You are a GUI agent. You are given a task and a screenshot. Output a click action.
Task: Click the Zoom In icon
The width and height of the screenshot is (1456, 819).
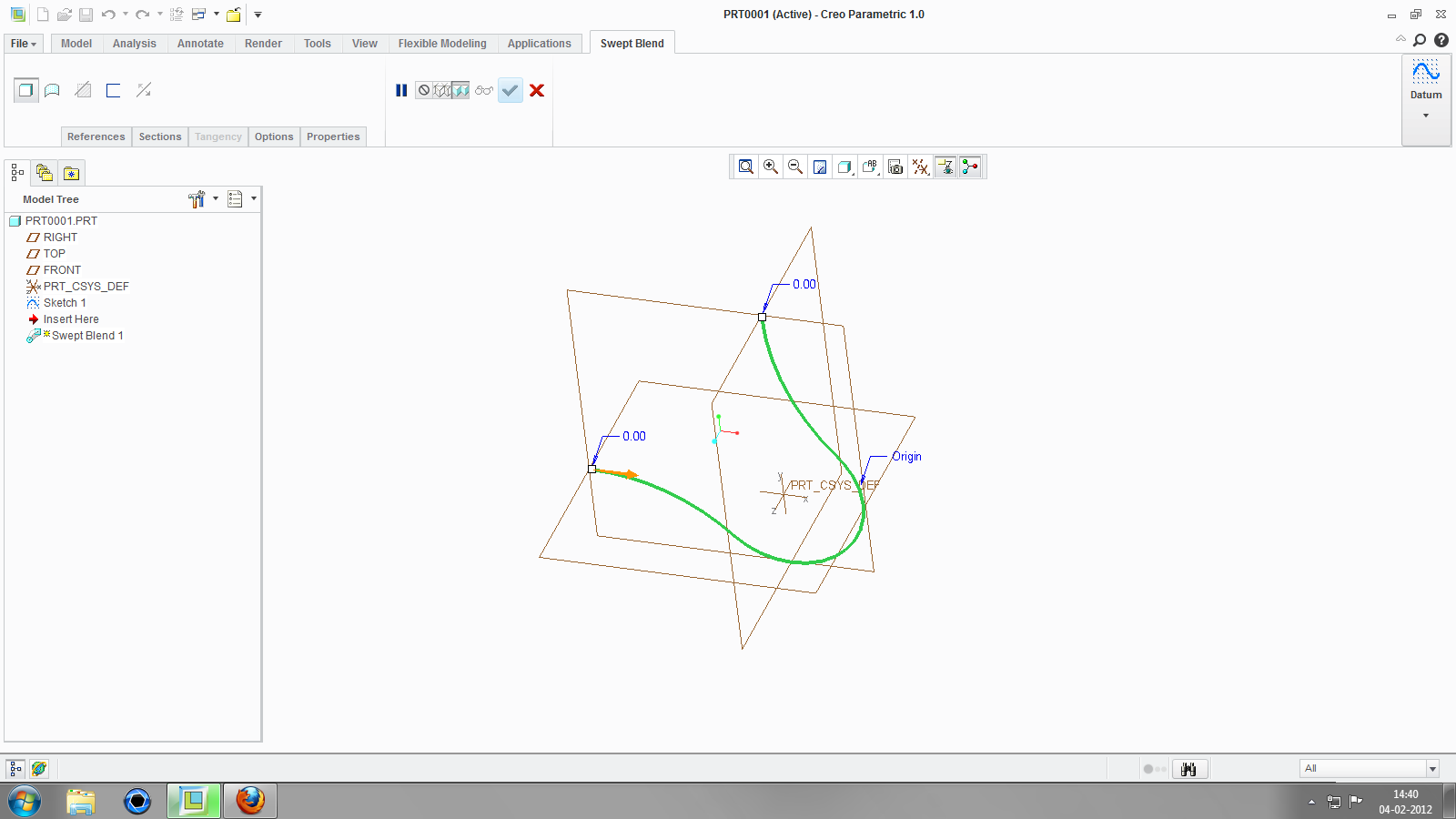pos(771,167)
